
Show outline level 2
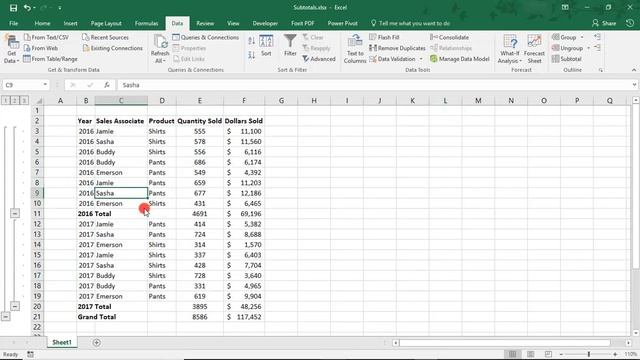pos(15,100)
